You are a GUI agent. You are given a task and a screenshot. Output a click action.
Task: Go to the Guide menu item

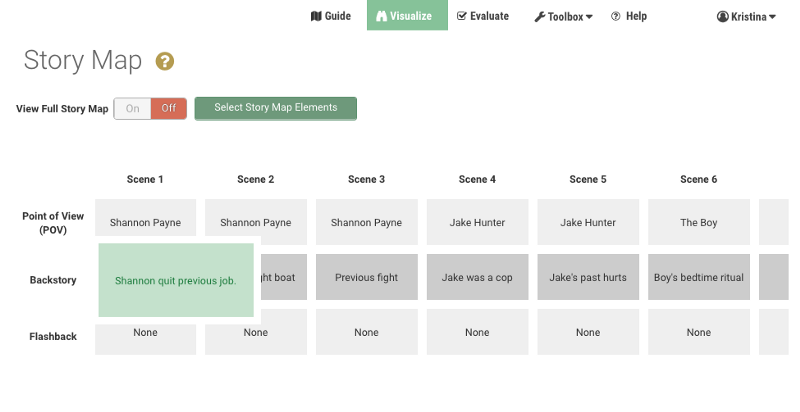click(338, 16)
